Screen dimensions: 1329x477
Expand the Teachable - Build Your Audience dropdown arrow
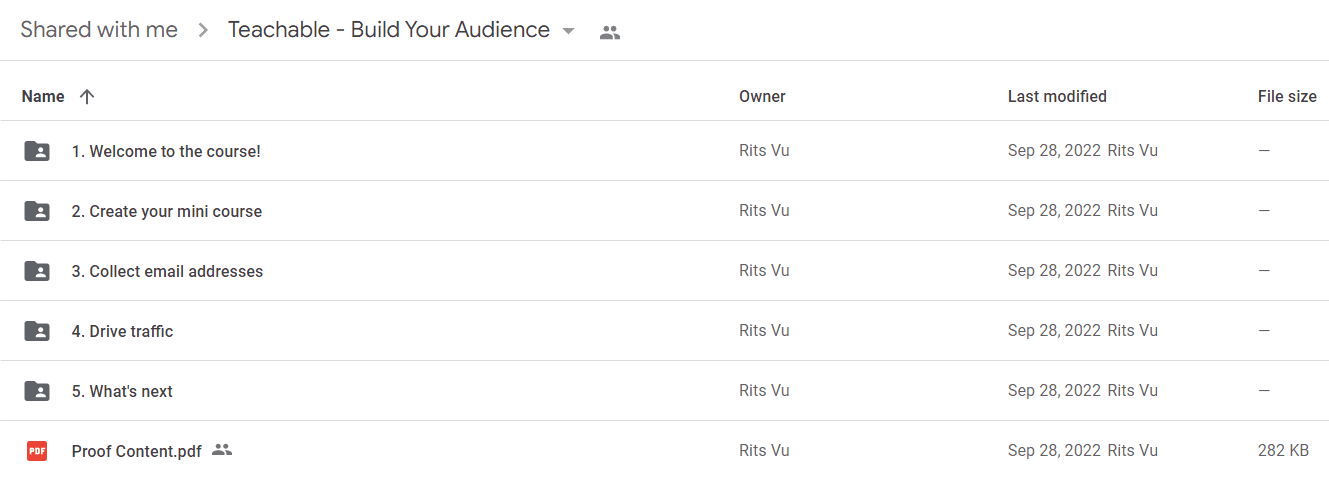568,31
